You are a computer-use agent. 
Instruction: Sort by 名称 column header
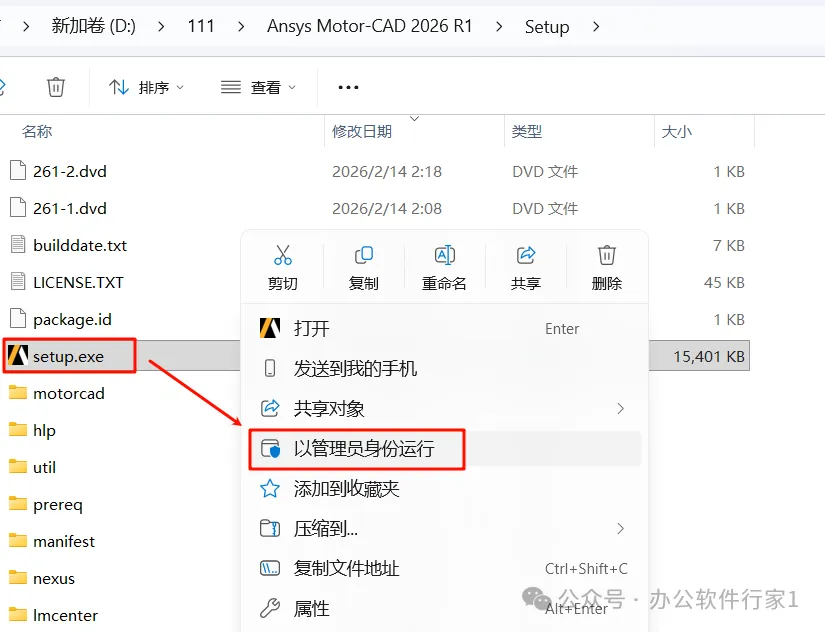(x=37, y=131)
